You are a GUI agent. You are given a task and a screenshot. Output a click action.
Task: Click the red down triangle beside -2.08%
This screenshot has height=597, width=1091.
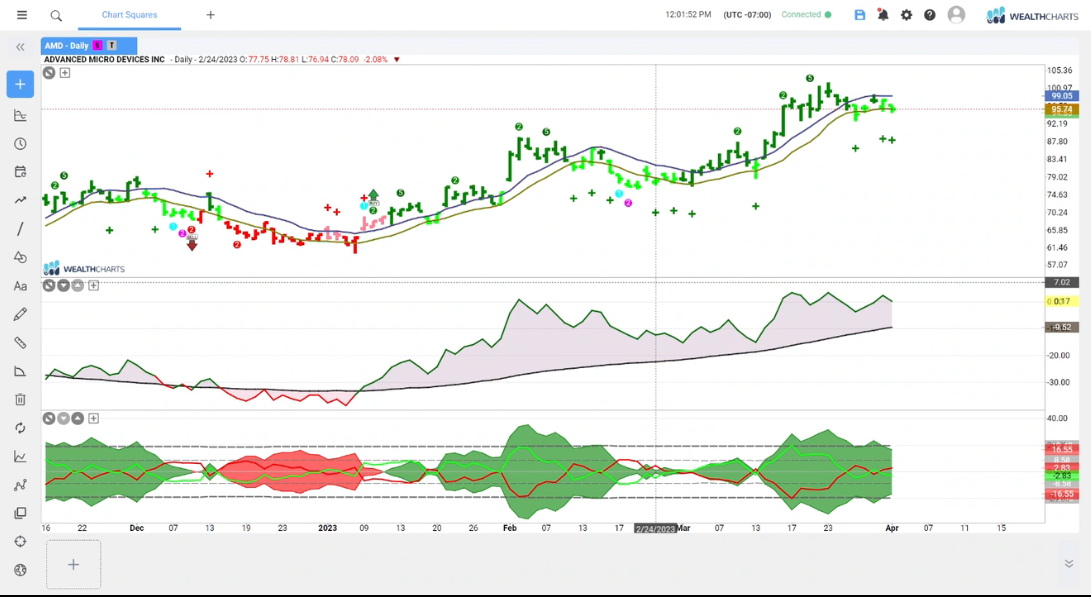[397, 60]
